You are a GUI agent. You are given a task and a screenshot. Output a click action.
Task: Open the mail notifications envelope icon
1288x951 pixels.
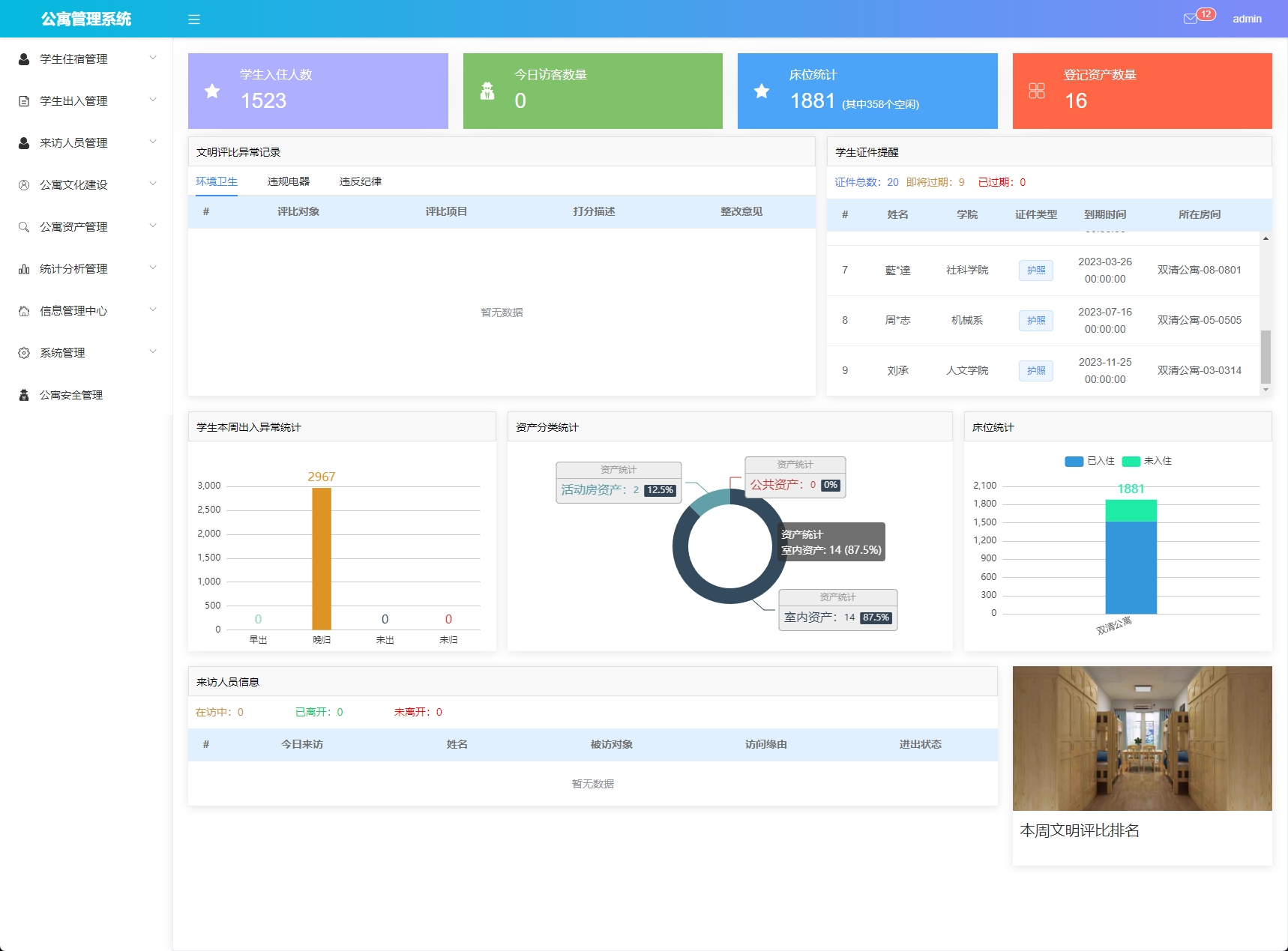[x=1190, y=19]
